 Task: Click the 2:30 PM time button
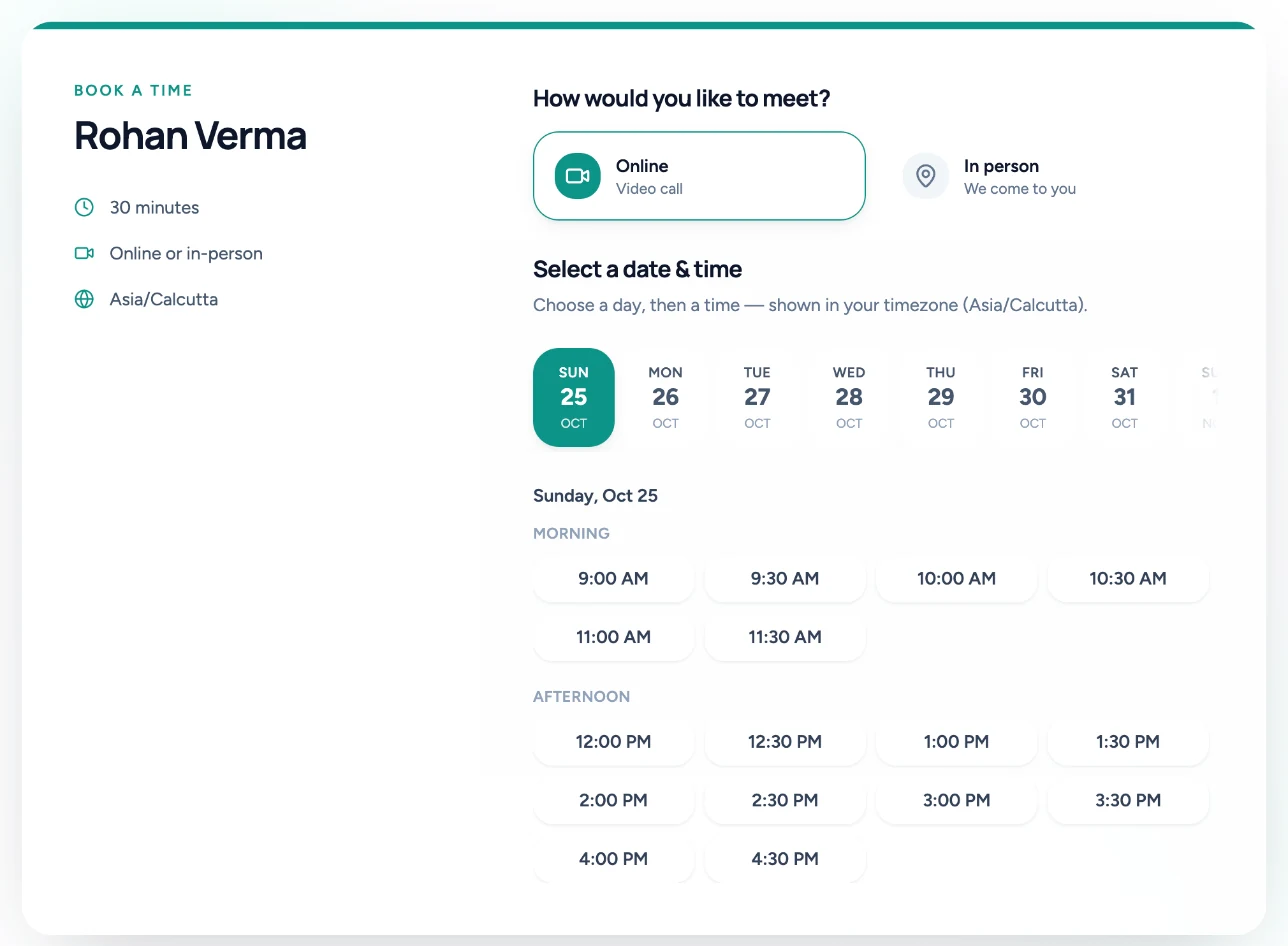(x=785, y=800)
